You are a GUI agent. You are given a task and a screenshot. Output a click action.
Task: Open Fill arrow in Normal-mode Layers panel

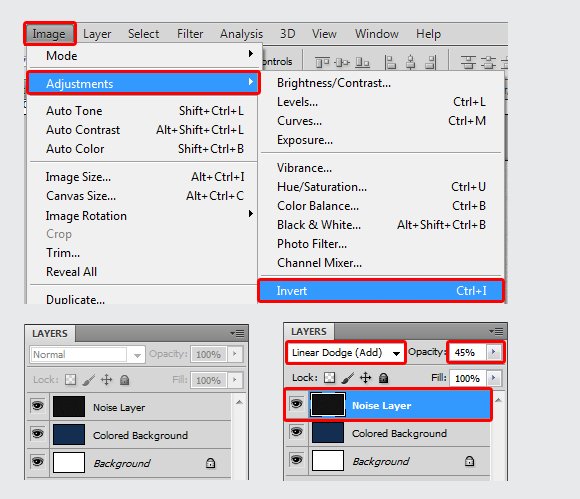pyautogui.click(x=235, y=380)
